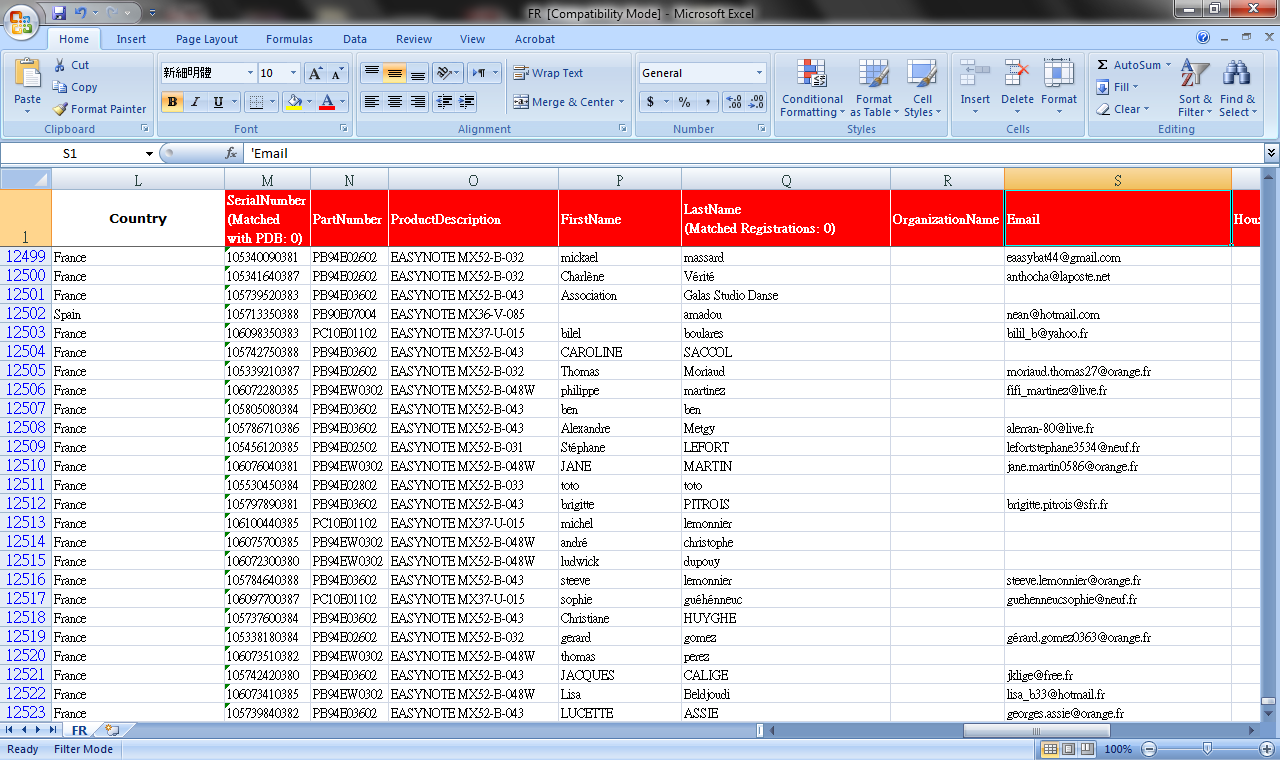1280x760 pixels.
Task: Activate the Format Painter
Action: tap(100, 109)
